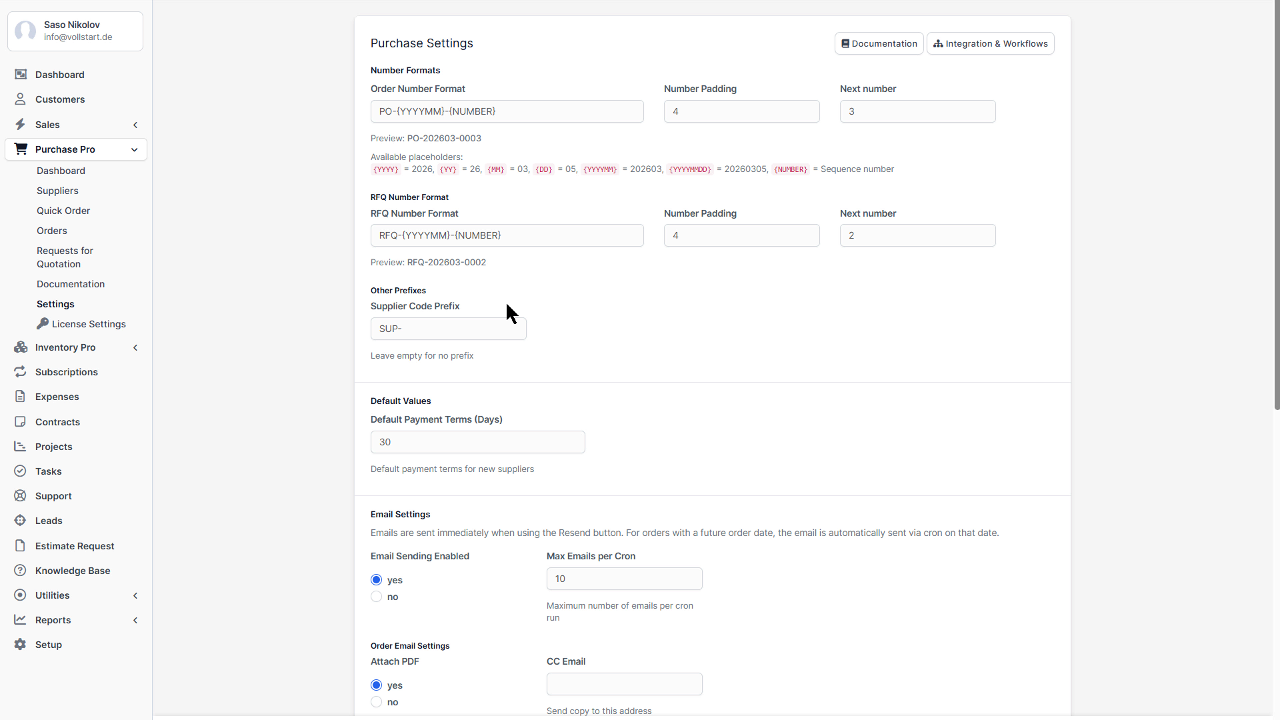Open Requests for Quotation submenu item
The height and width of the screenshot is (720, 1280).
tap(65, 257)
